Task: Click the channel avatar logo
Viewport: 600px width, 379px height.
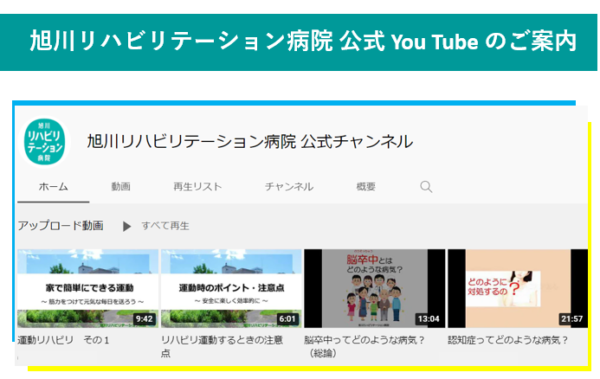Action: coord(44,142)
